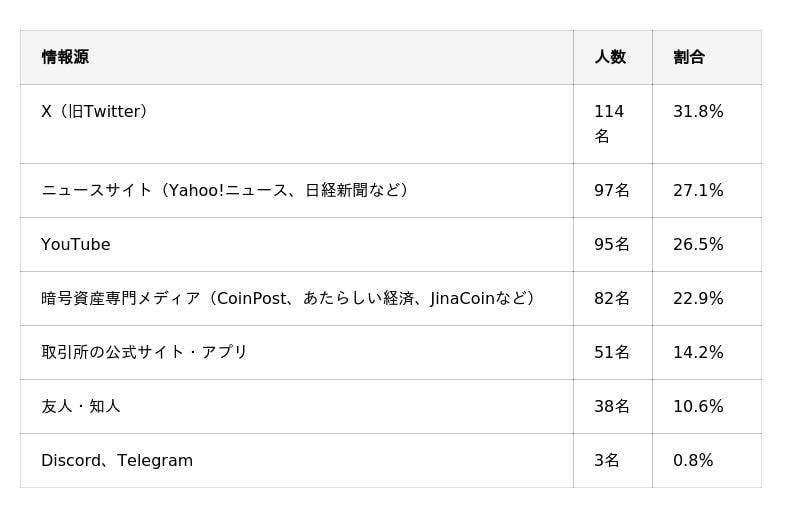This screenshot has width=800, height=518.
Task: Click the 114名 count cell
Action: (x=609, y=123)
